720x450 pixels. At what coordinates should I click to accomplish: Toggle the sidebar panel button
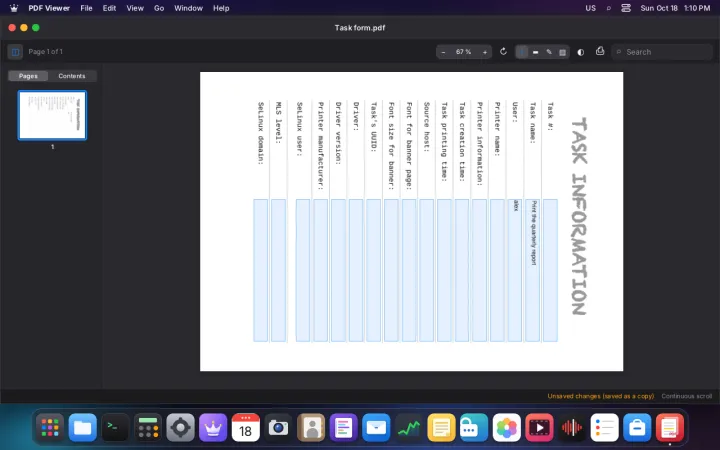coord(15,52)
